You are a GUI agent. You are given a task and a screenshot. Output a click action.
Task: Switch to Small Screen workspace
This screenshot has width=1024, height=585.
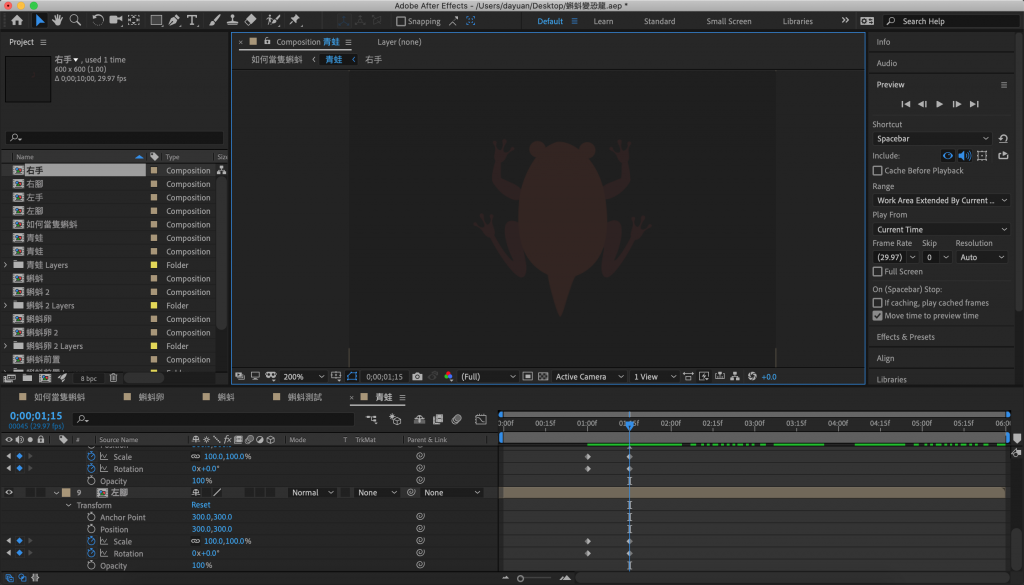click(x=728, y=22)
